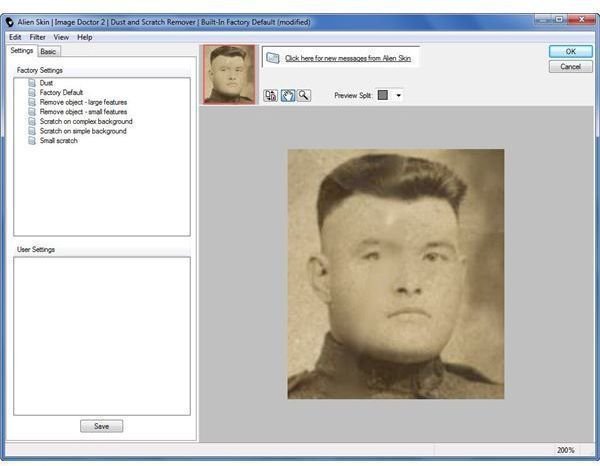600x466 pixels.
Task: Select Remove object - large features
Action: [83, 102]
